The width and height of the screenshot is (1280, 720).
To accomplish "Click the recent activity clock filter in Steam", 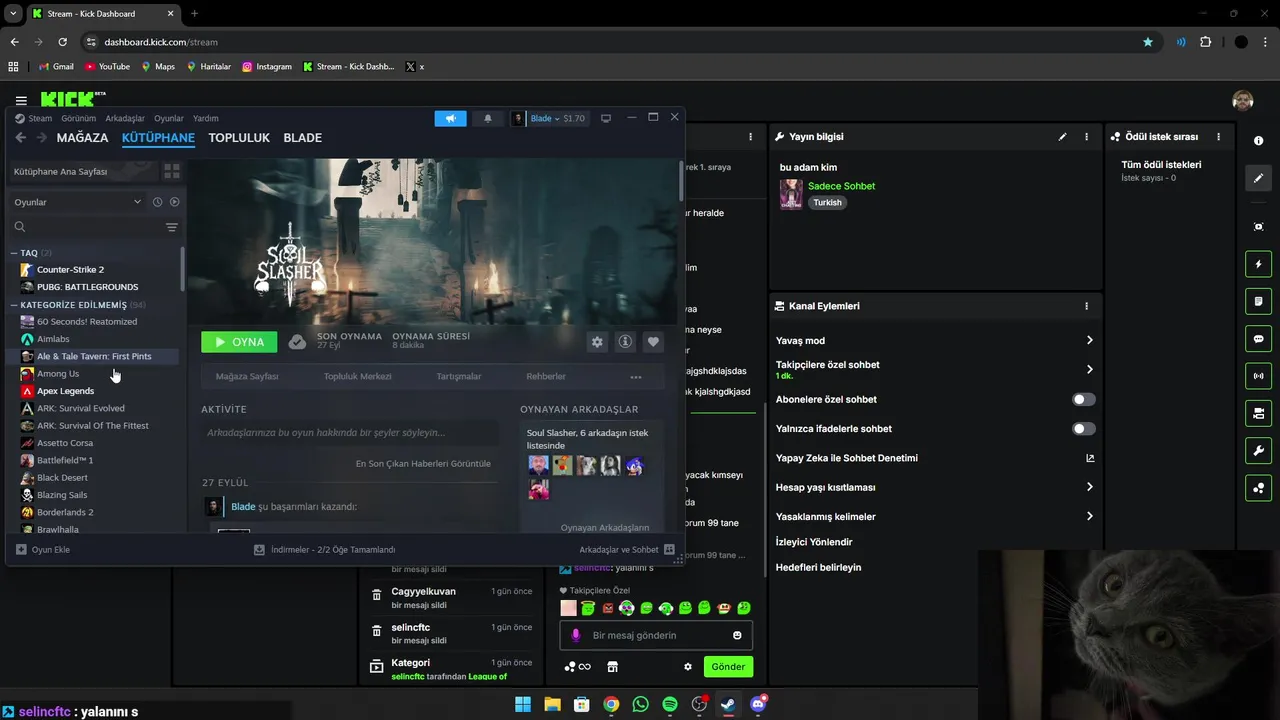I will tap(157, 202).
